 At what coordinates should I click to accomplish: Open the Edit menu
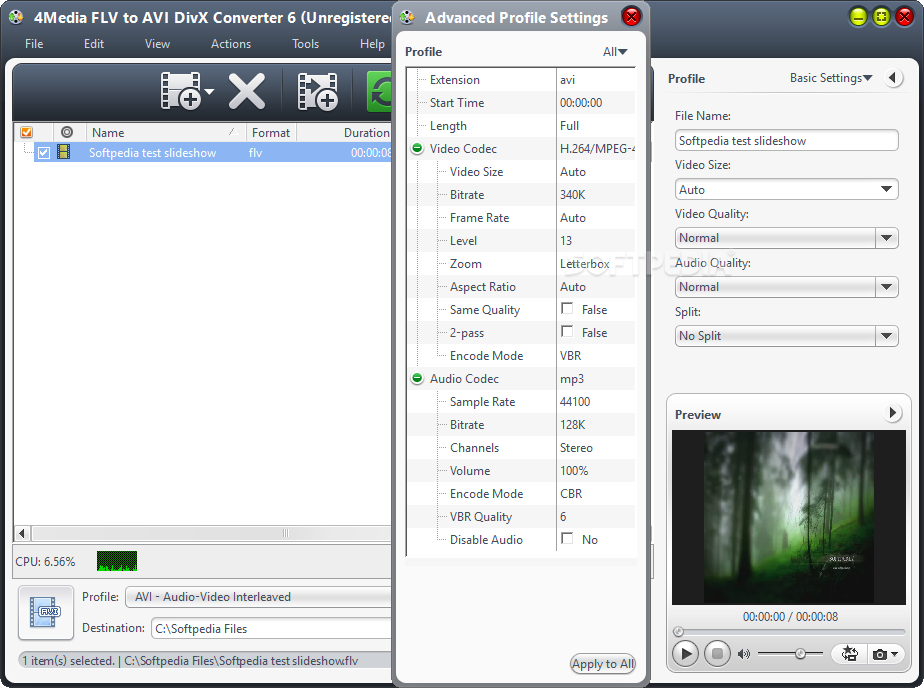(x=94, y=44)
